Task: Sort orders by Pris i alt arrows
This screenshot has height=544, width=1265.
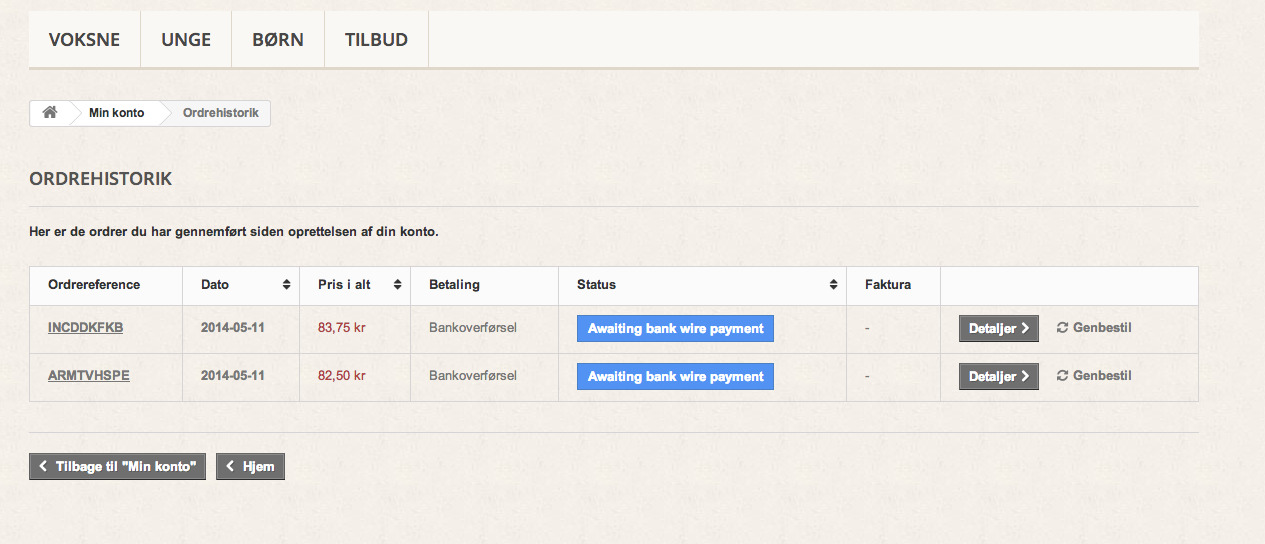Action: point(397,285)
